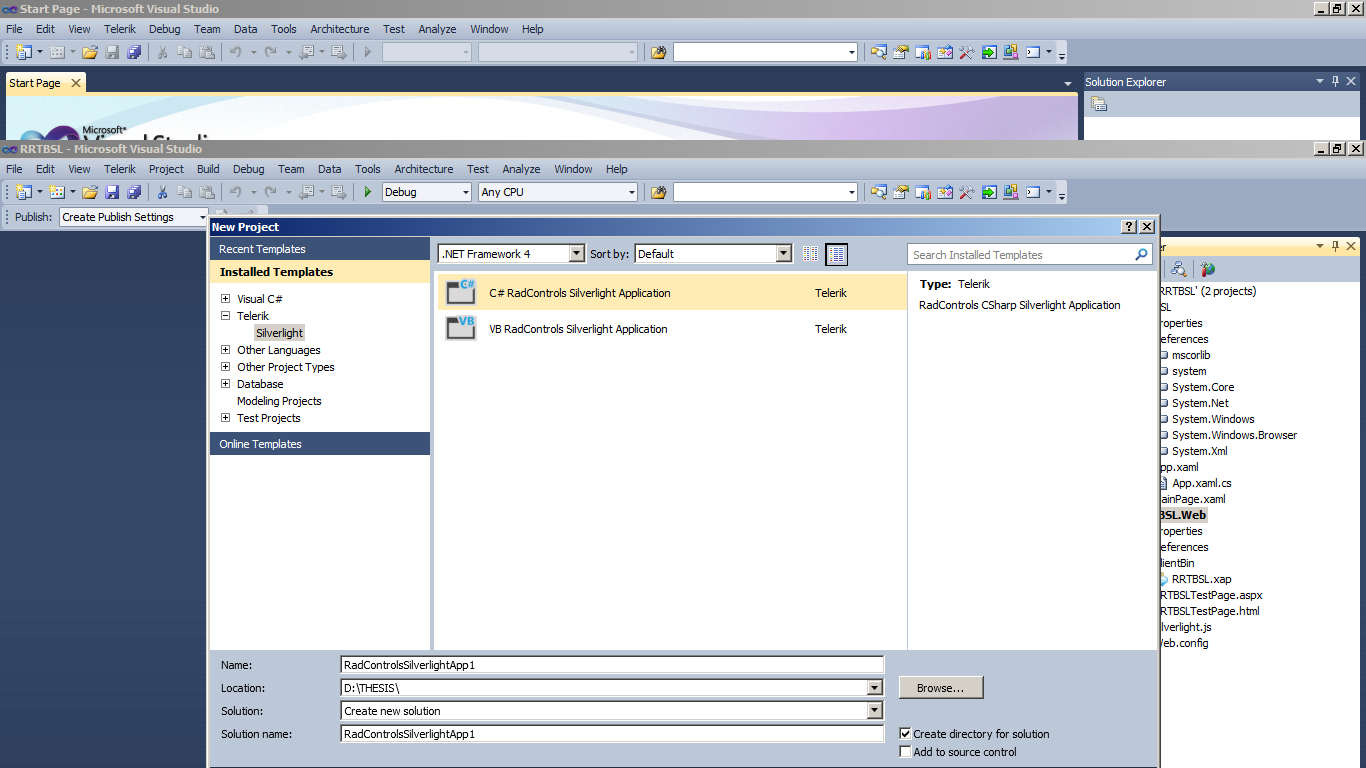Click New Project icon in RRTBSL toolbar
Image resolution: width=1366 pixels, height=768 pixels.
tap(24, 192)
